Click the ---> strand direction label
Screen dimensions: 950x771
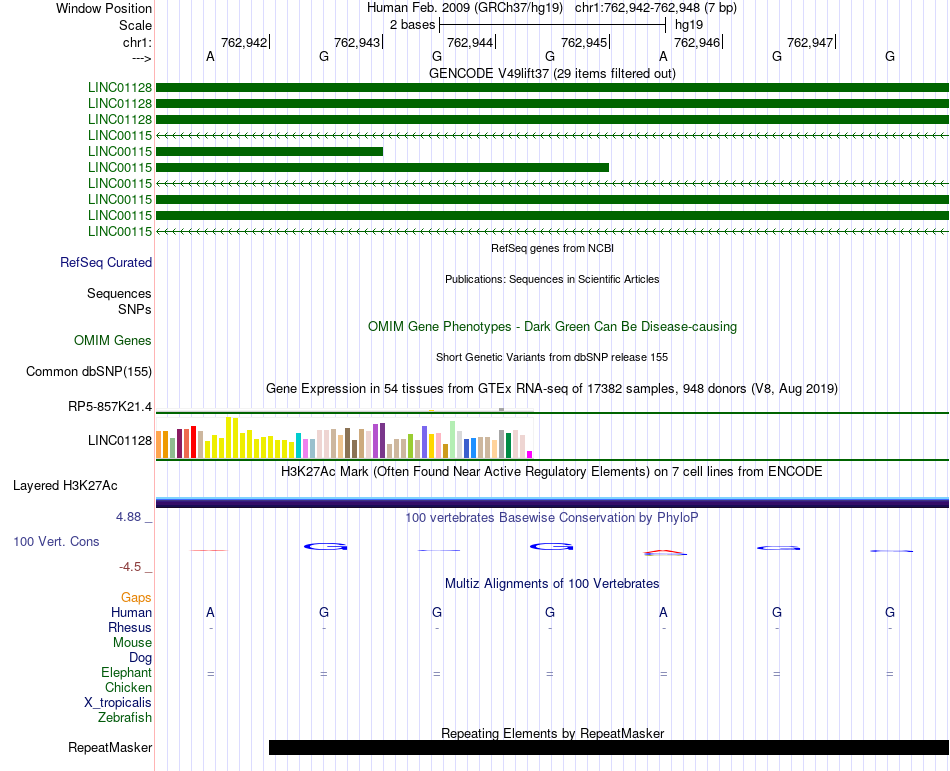(x=142, y=58)
